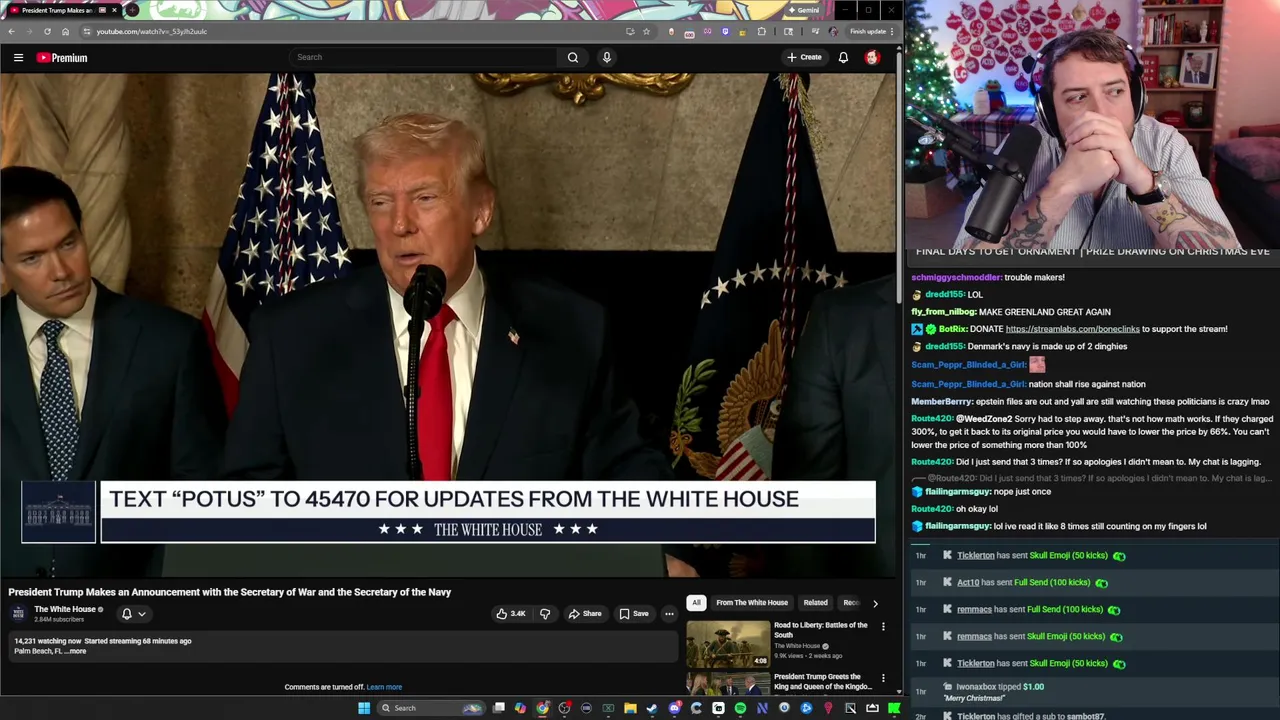Open more actions ellipsis under video
This screenshot has height=720, width=1280.
pos(669,614)
